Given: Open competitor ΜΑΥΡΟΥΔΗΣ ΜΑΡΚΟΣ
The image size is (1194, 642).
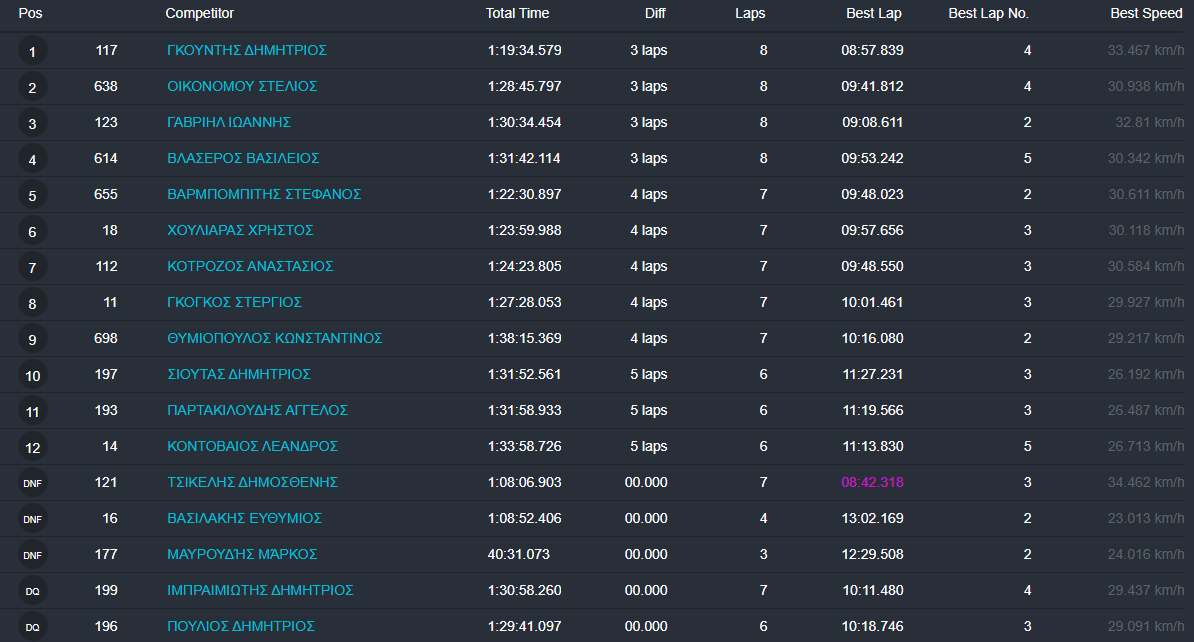Looking at the screenshot, I should point(242,555).
